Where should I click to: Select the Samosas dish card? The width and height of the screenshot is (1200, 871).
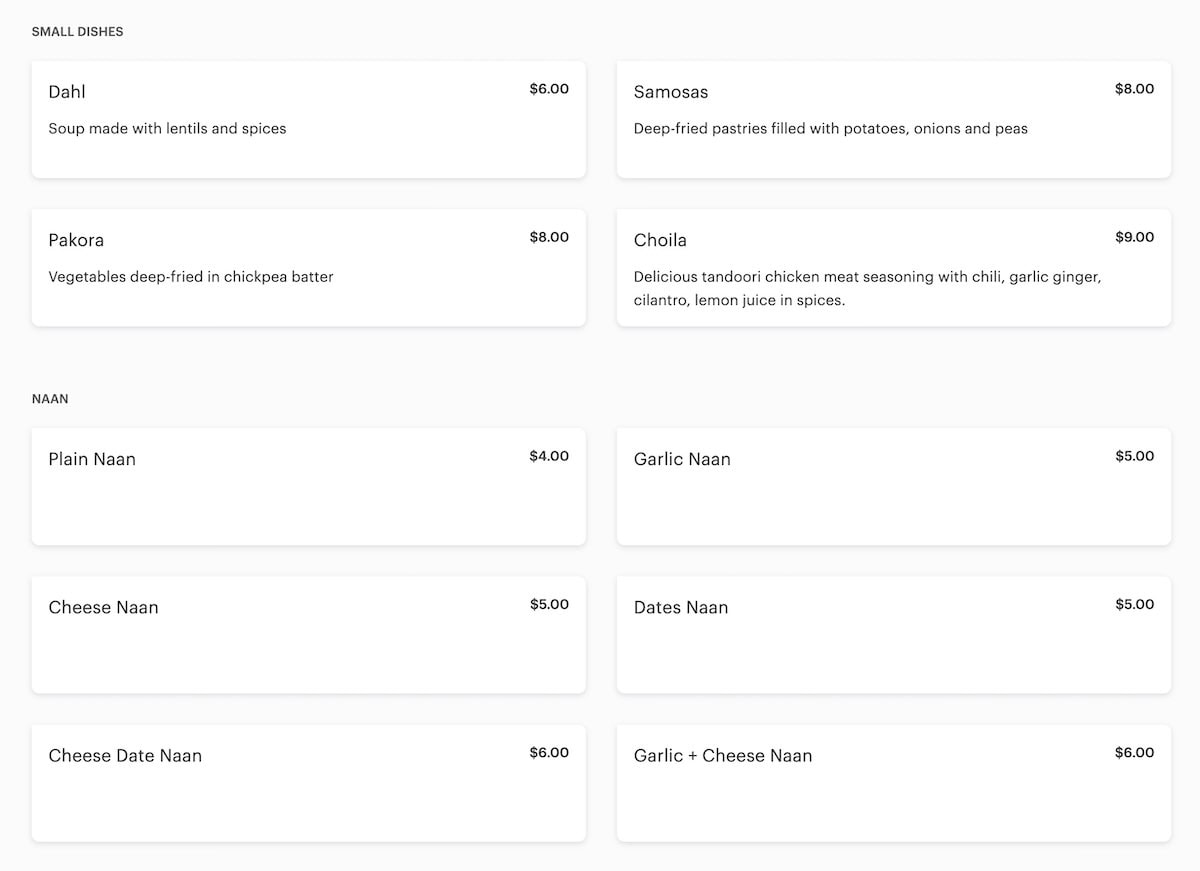[x=893, y=120]
